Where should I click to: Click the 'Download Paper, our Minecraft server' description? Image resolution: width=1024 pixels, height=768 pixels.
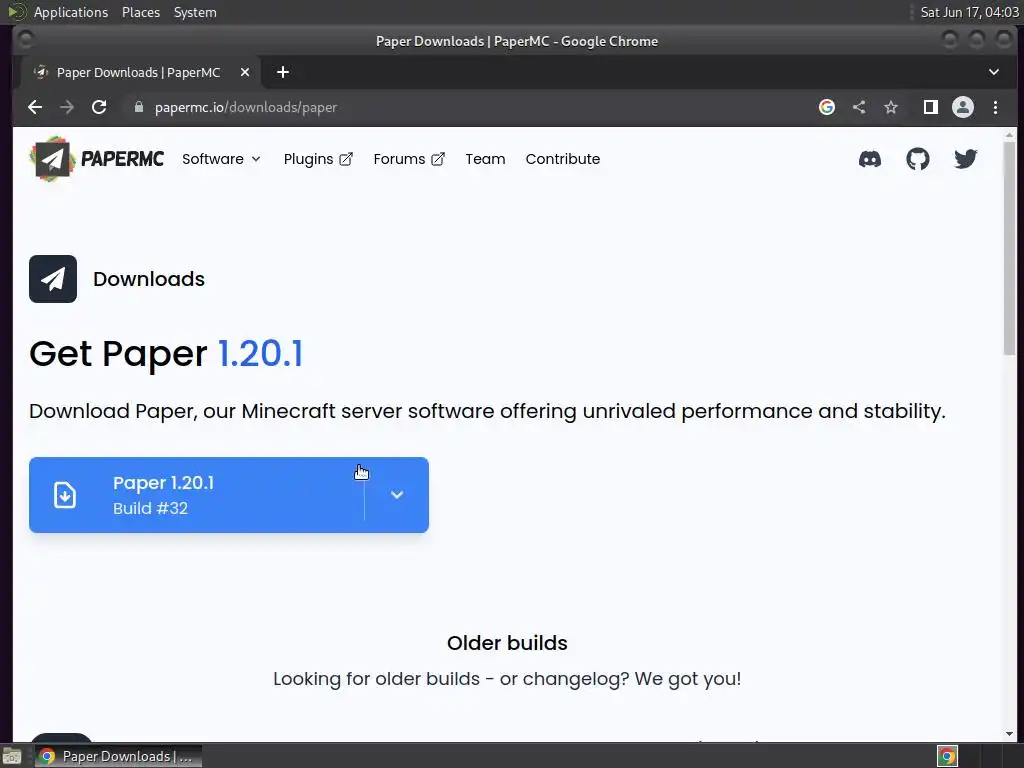point(487,411)
